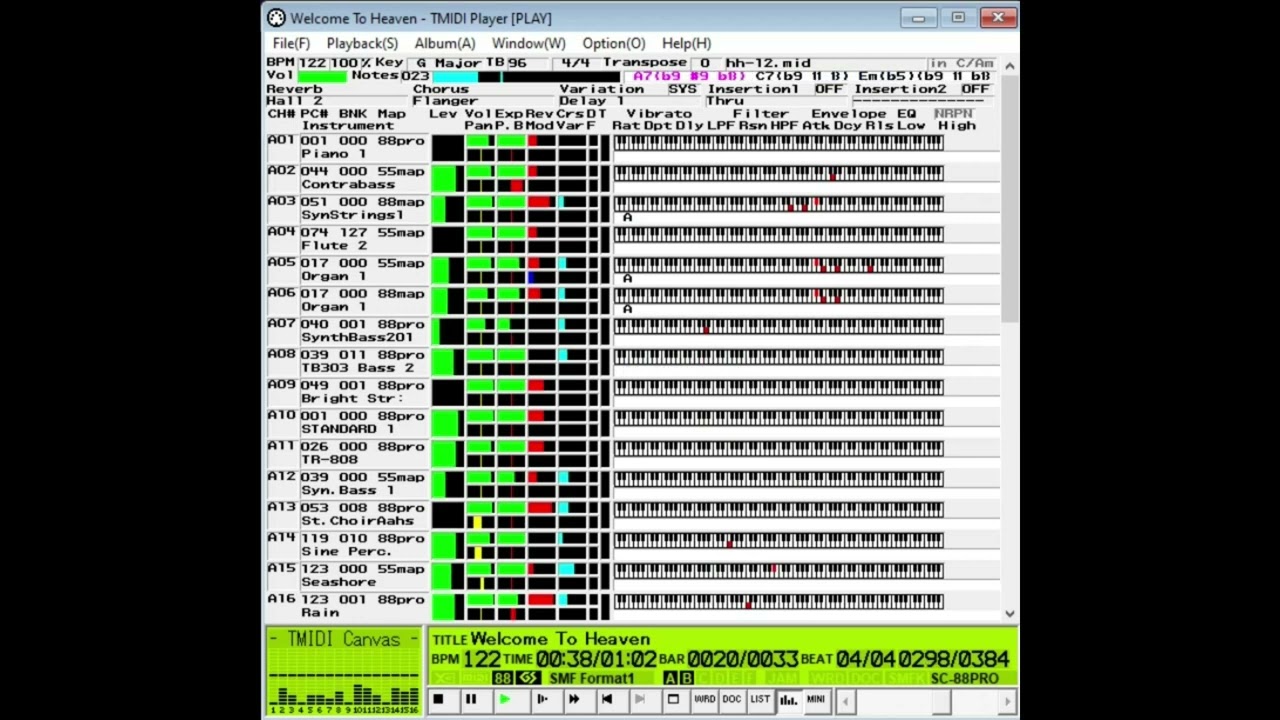Open the DOC viewer

[732, 700]
